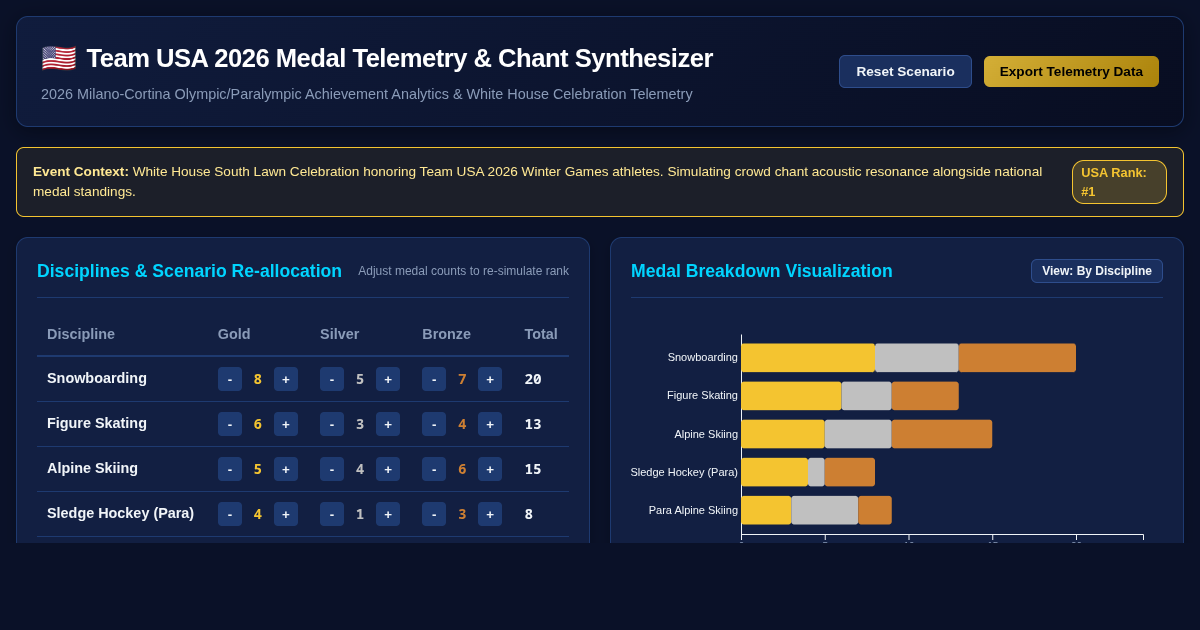Click the Figure Skating total value 13
The width and height of the screenshot is (1200, 630).
[x=533, y=424]
